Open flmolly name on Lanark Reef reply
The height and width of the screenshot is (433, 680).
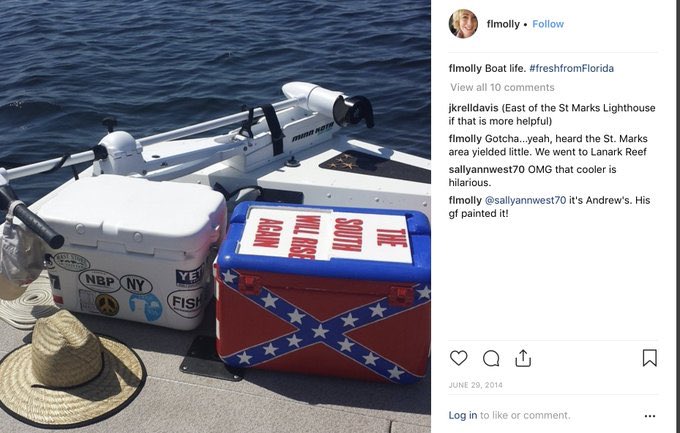pyautogui.click(x=465, y=139)
